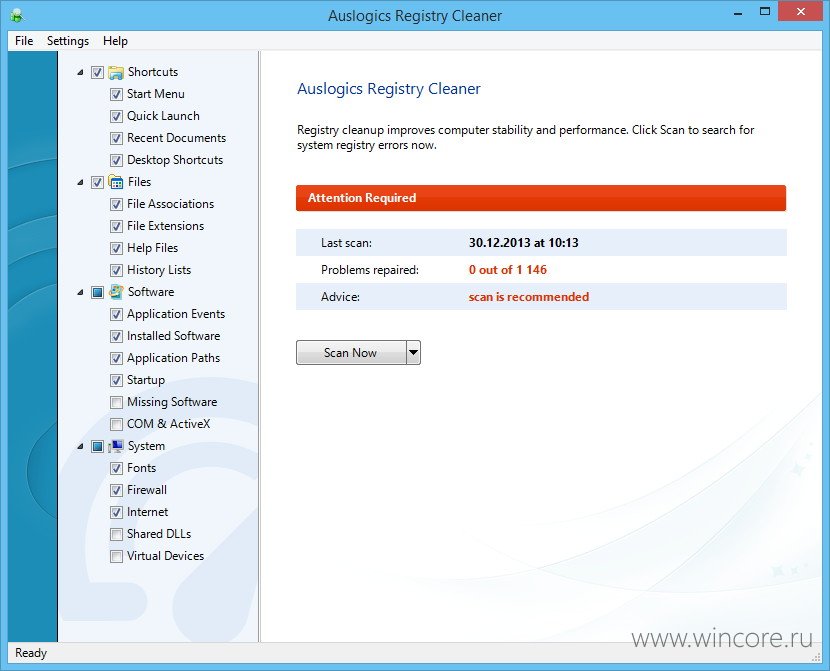Click the Shared DLLs label
Screen dimensions: 830x671
click(159, 534)
